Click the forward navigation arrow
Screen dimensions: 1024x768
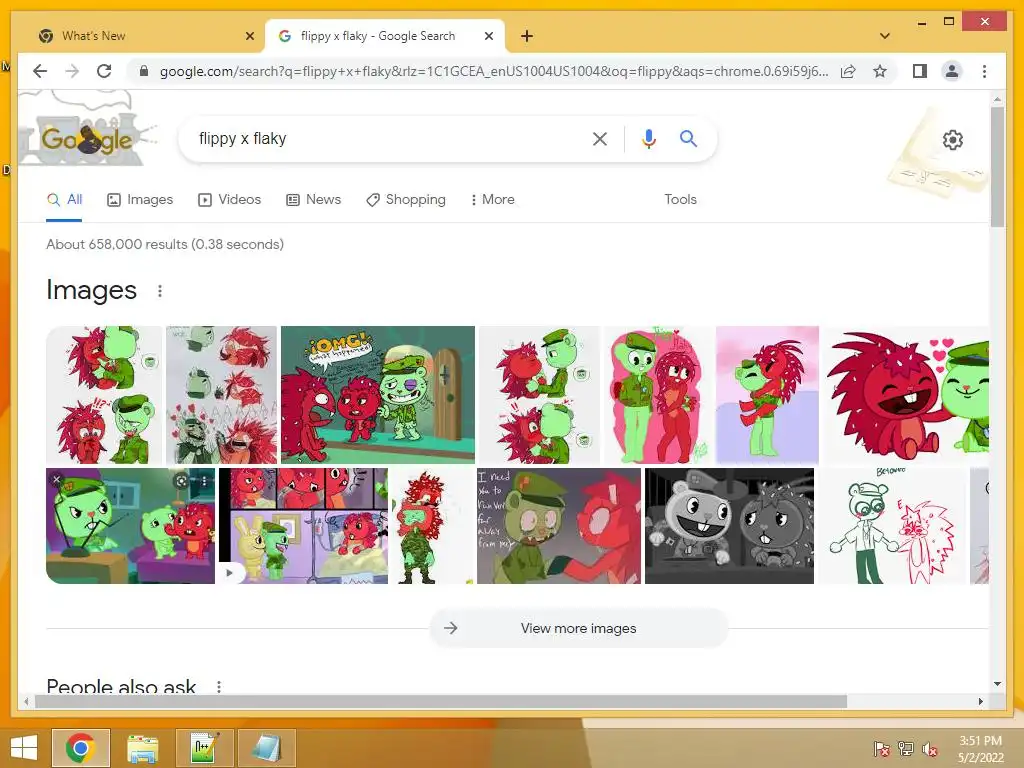(x=72, y=71)
